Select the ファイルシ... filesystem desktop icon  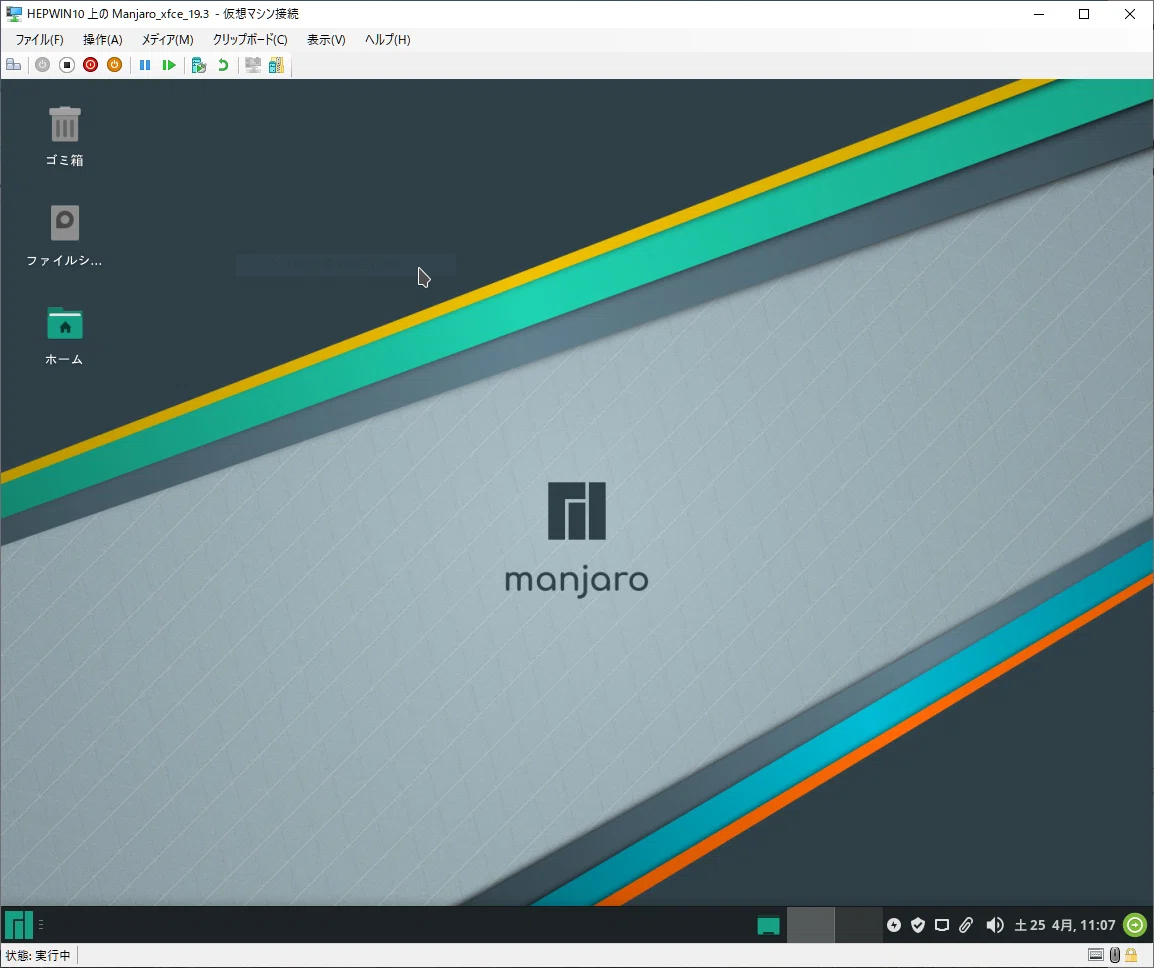point(65,236)
